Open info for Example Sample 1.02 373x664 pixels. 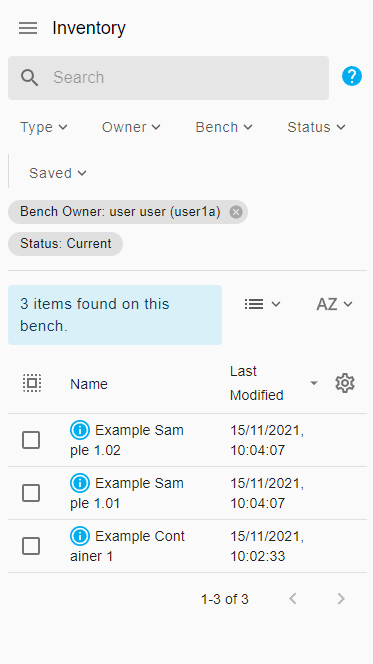pyautogui.click(x=80, y=430)
